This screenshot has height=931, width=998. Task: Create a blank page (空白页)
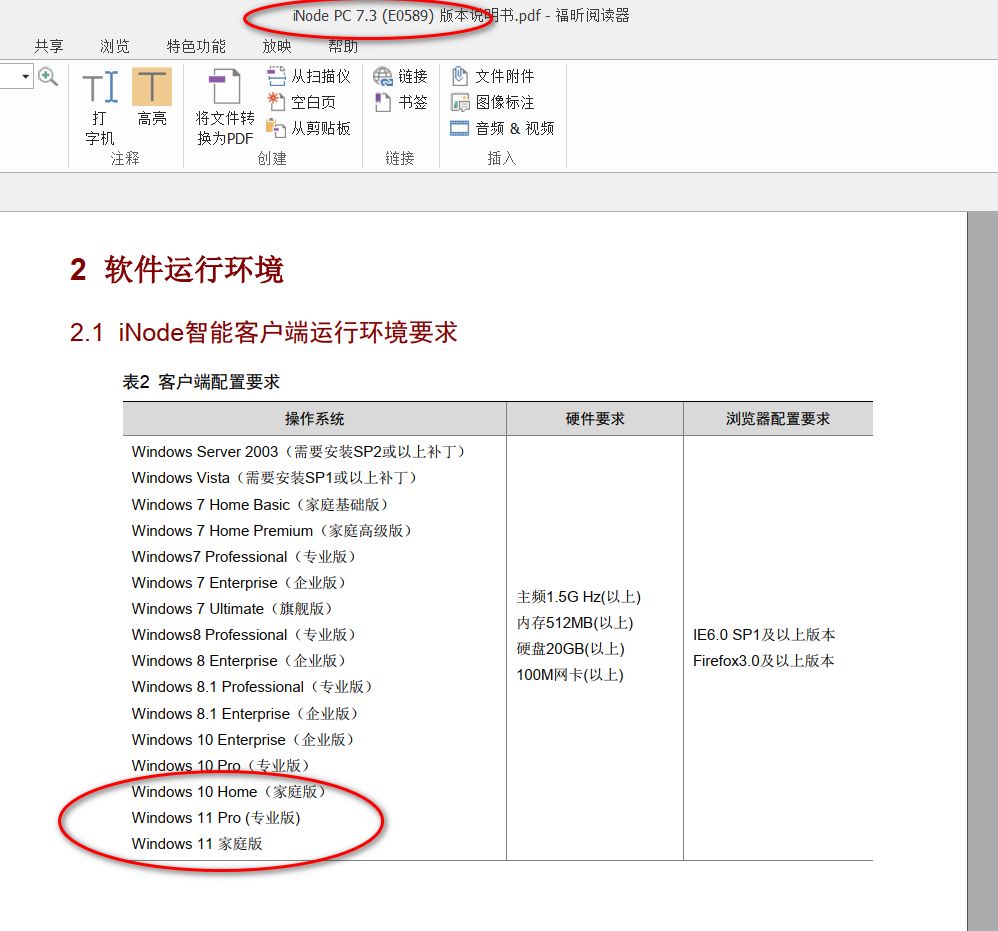(301, 102)
